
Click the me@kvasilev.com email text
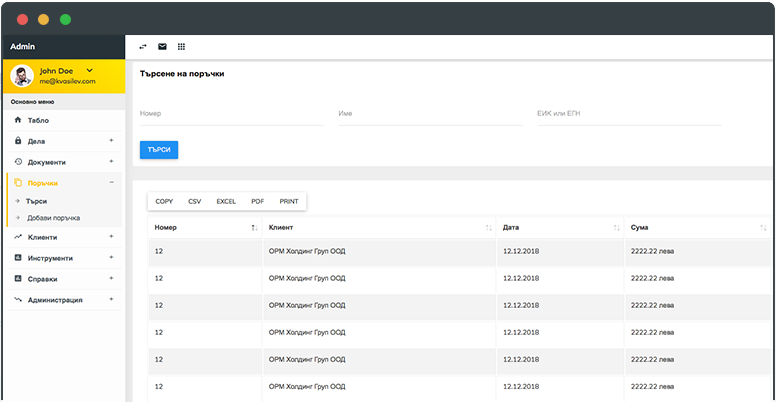click(x=67, y=81)
